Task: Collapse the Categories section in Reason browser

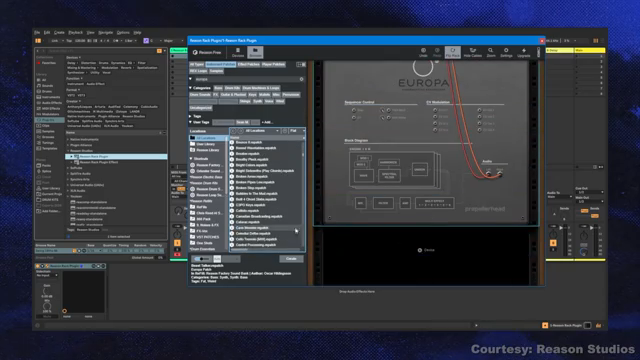Action: point(191,88)
